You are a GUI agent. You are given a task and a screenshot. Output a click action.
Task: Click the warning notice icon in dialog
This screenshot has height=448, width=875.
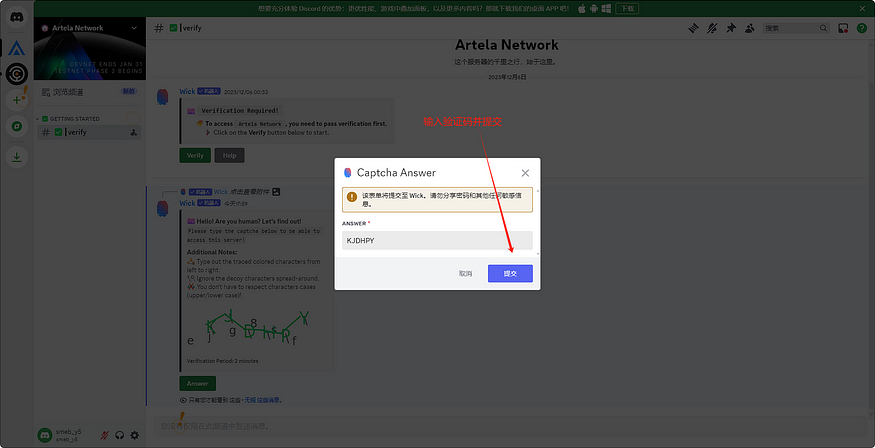click(352, 197)
